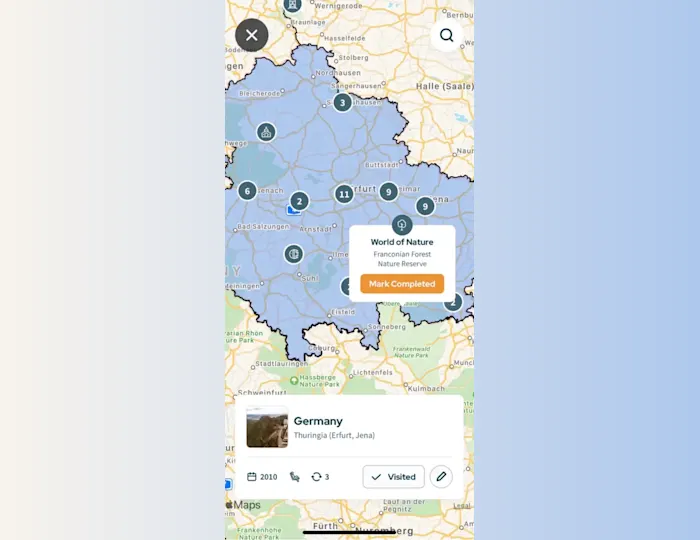
Task: Open the cluster marker labeled 11
Action: (344, 194)
